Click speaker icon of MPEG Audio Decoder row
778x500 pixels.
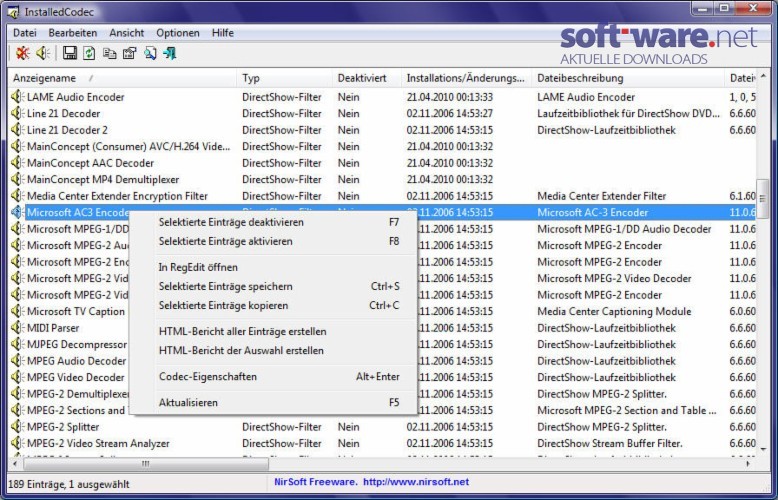coord(17,361)
